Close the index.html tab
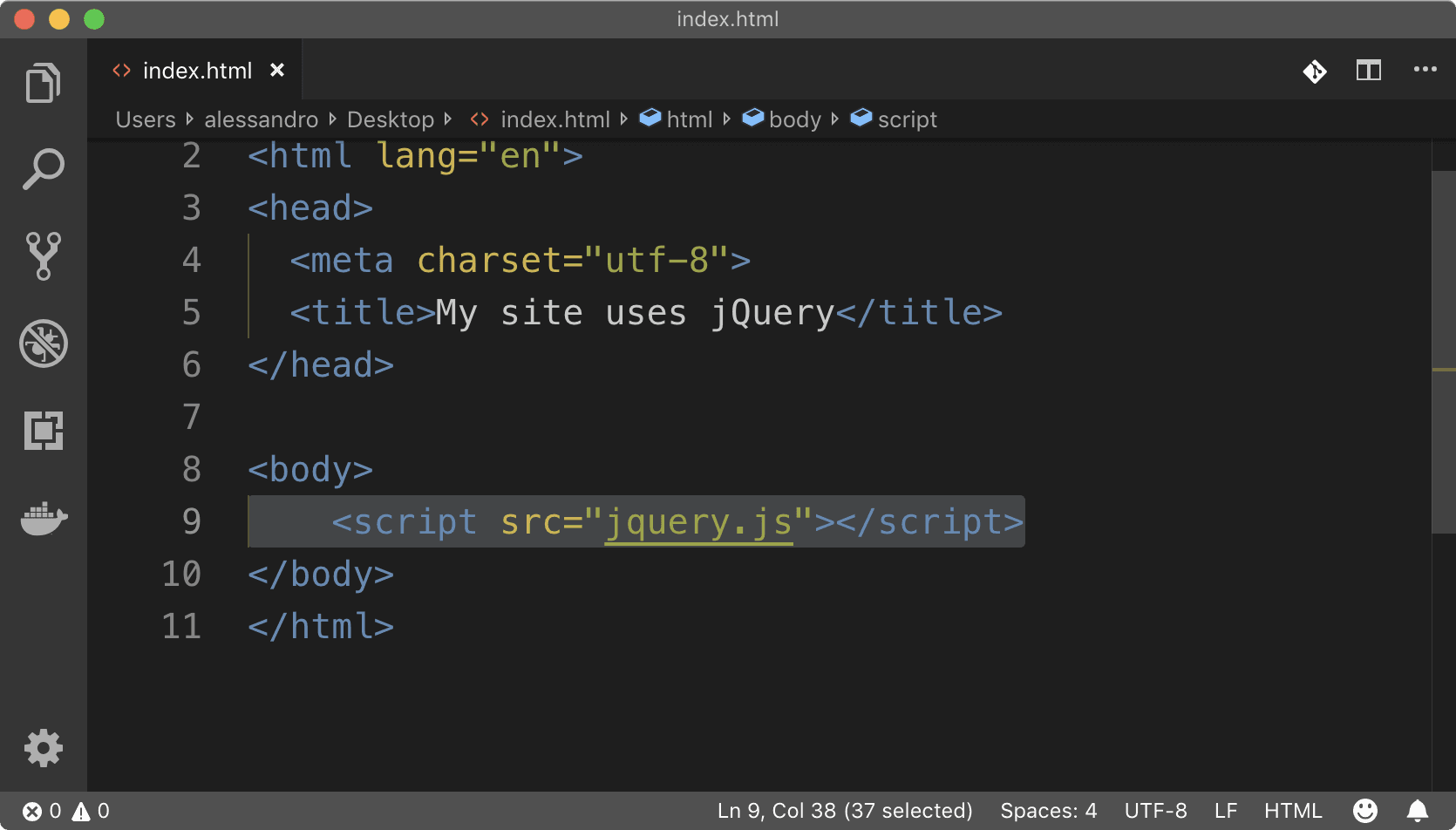 pos(277,70)
